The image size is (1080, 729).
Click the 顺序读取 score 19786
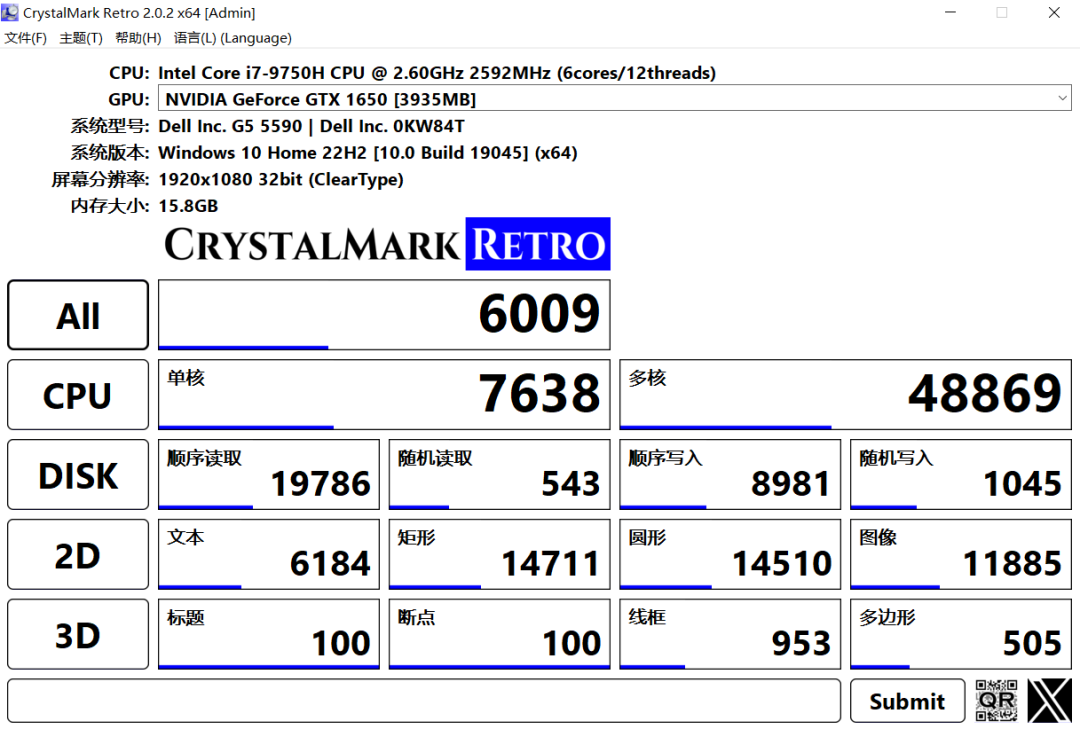269,475
